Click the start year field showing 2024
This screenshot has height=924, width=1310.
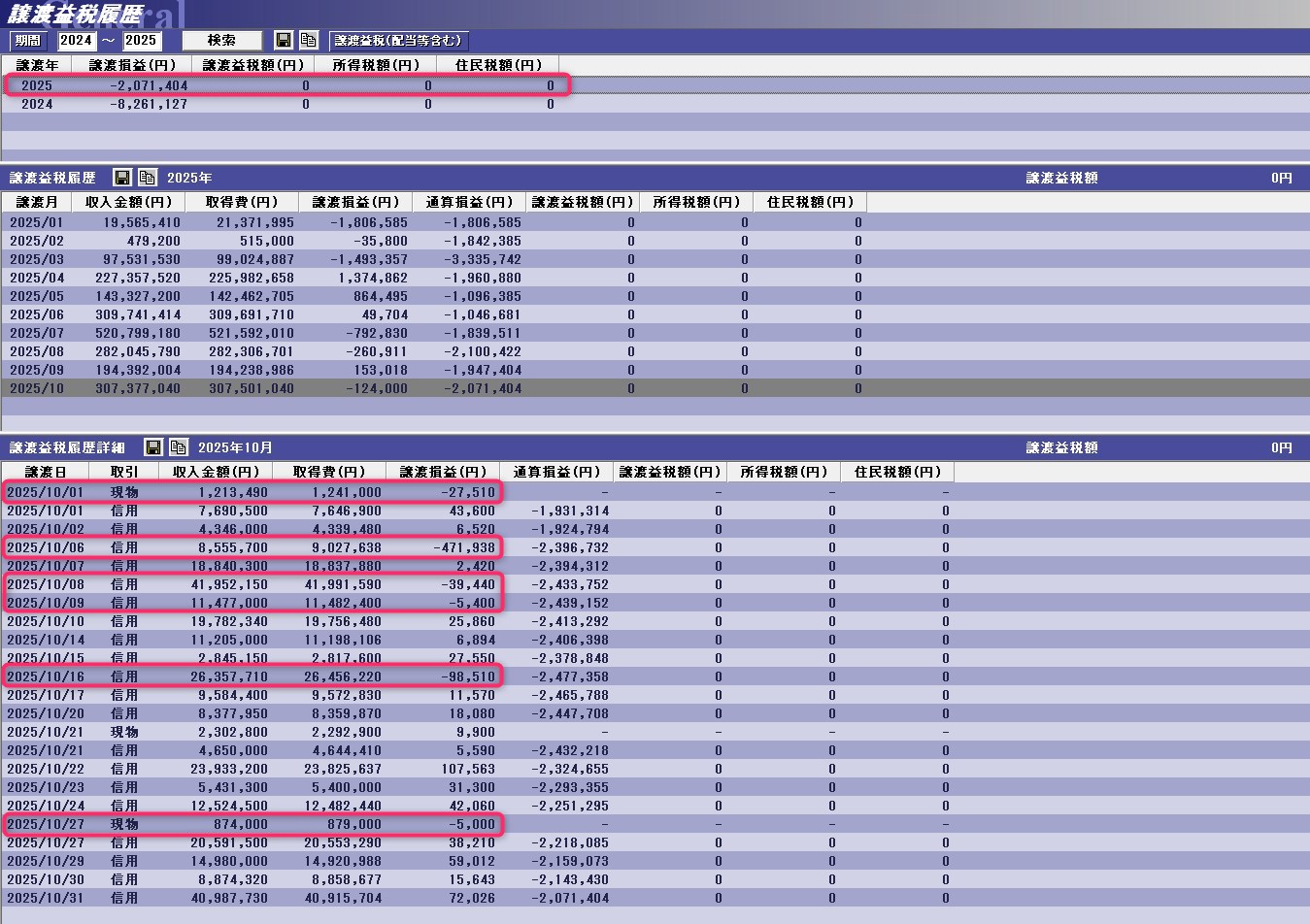click(x=76, y=41)
